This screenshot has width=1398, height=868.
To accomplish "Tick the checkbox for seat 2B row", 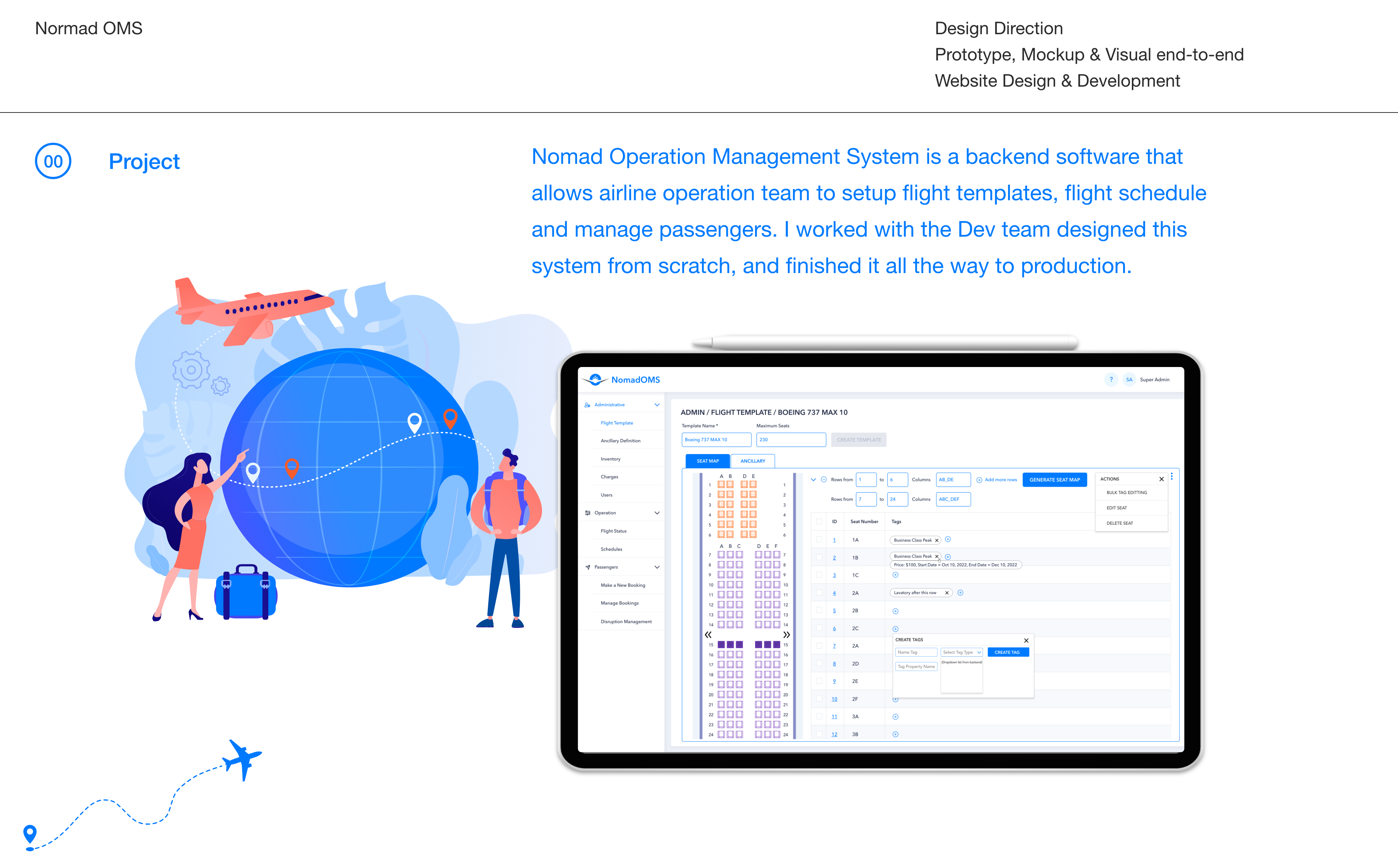I will click(819, 610).
